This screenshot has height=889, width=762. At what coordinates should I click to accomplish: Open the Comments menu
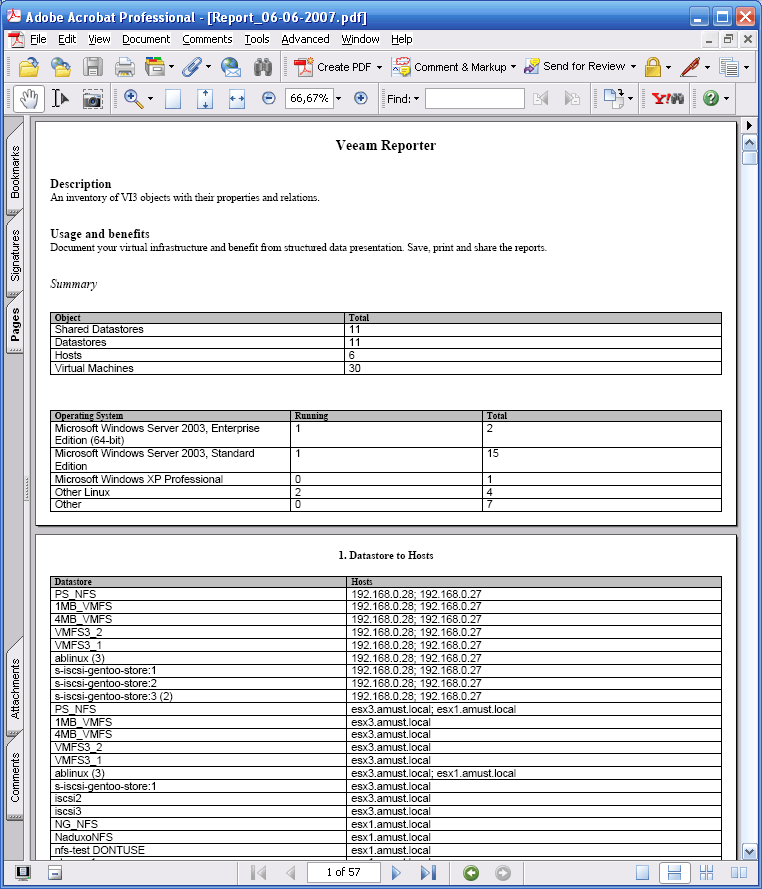click(x=207, y=39)
